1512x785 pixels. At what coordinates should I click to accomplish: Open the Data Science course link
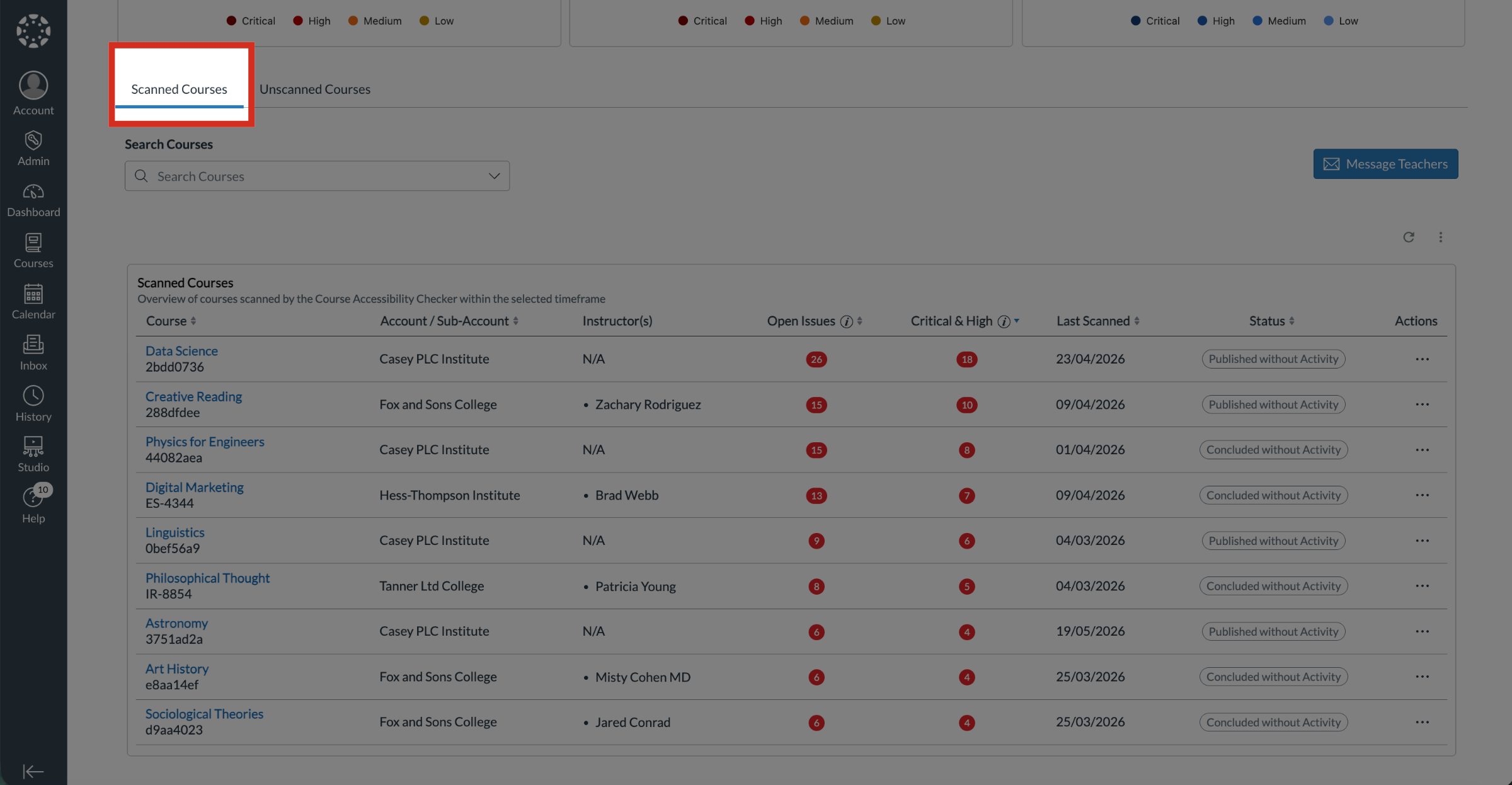click(x=181, y=351)
